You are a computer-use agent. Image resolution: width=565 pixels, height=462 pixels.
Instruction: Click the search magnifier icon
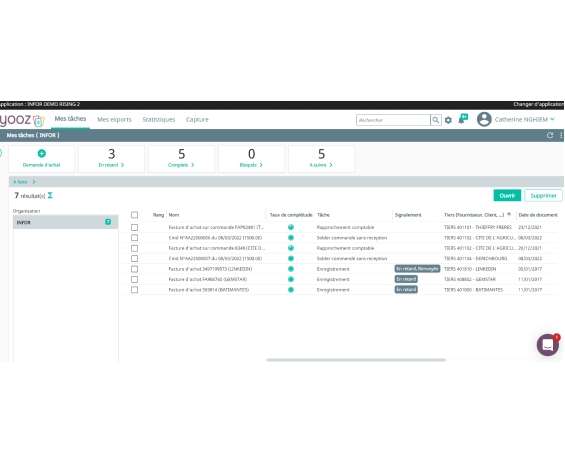click(x=436, y=120)
